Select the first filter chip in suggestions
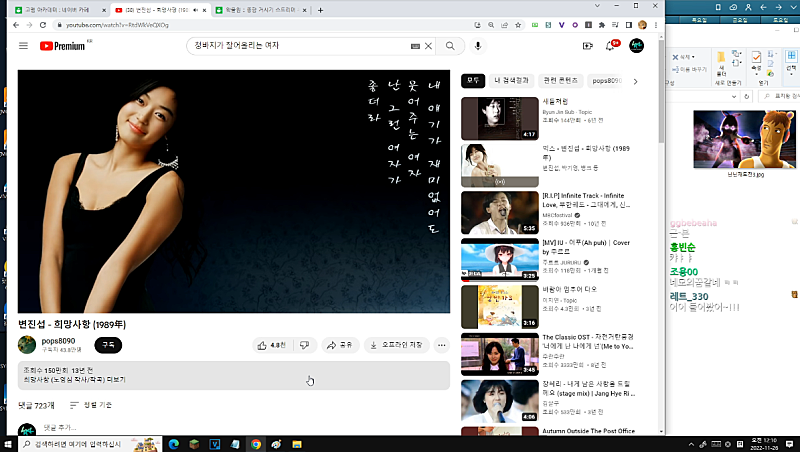This screenshot has height=452, width=800. click(x=473, y=81)
